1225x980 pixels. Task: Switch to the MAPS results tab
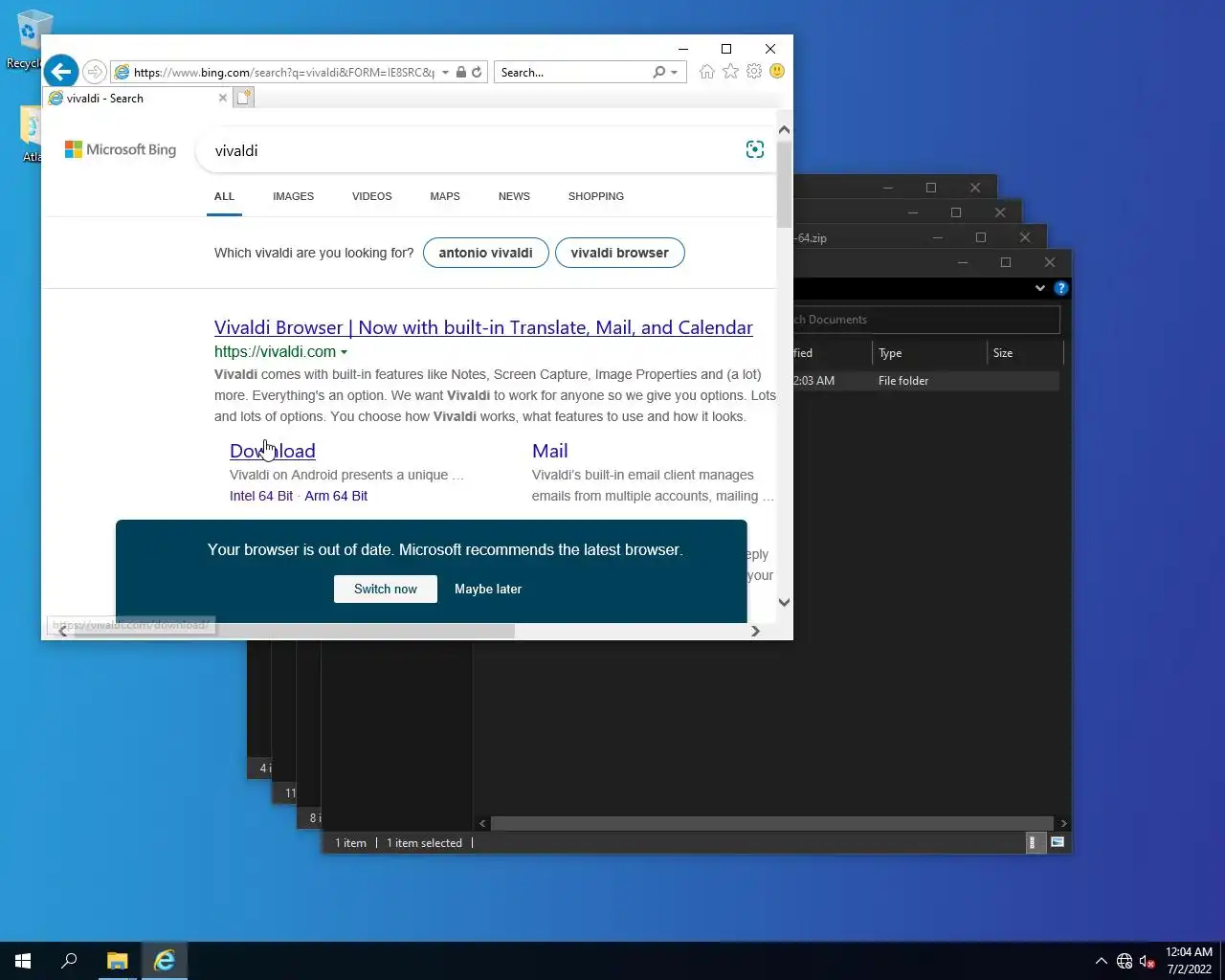coord(445,196)
